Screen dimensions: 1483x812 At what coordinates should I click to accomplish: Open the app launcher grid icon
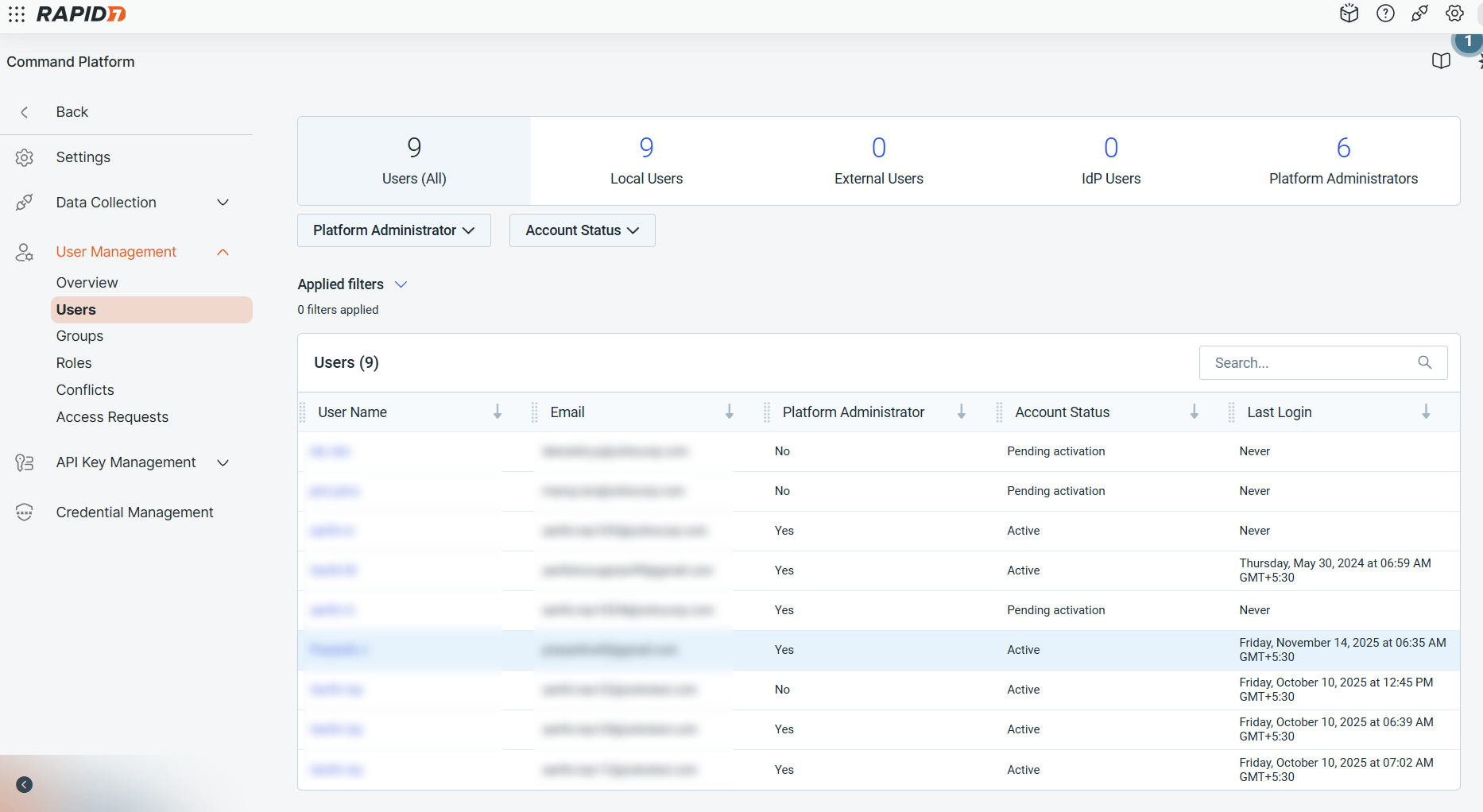point(17,14)
